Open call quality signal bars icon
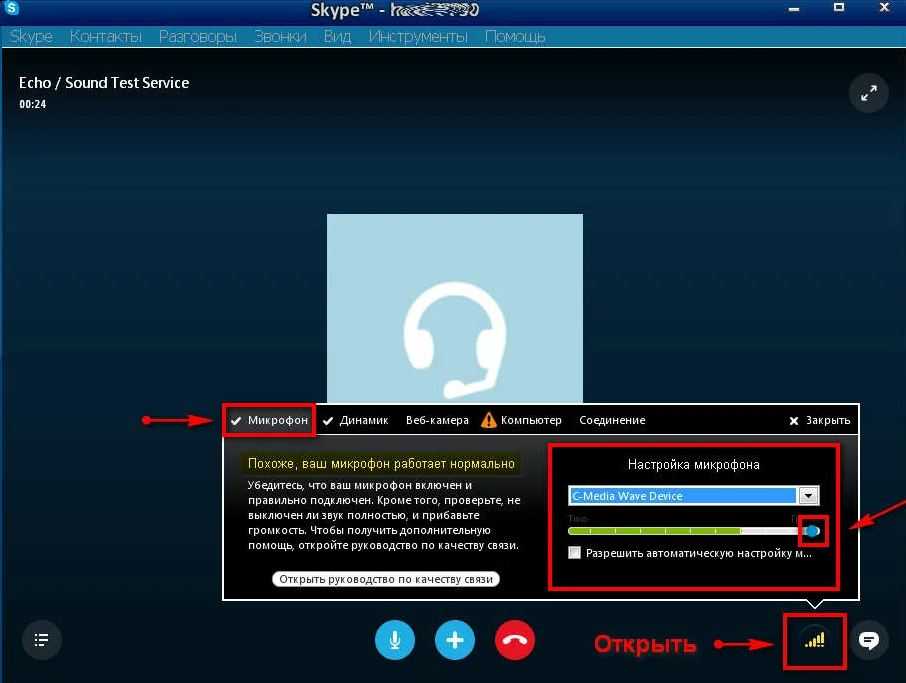The image size is (906, 683). 814,640
